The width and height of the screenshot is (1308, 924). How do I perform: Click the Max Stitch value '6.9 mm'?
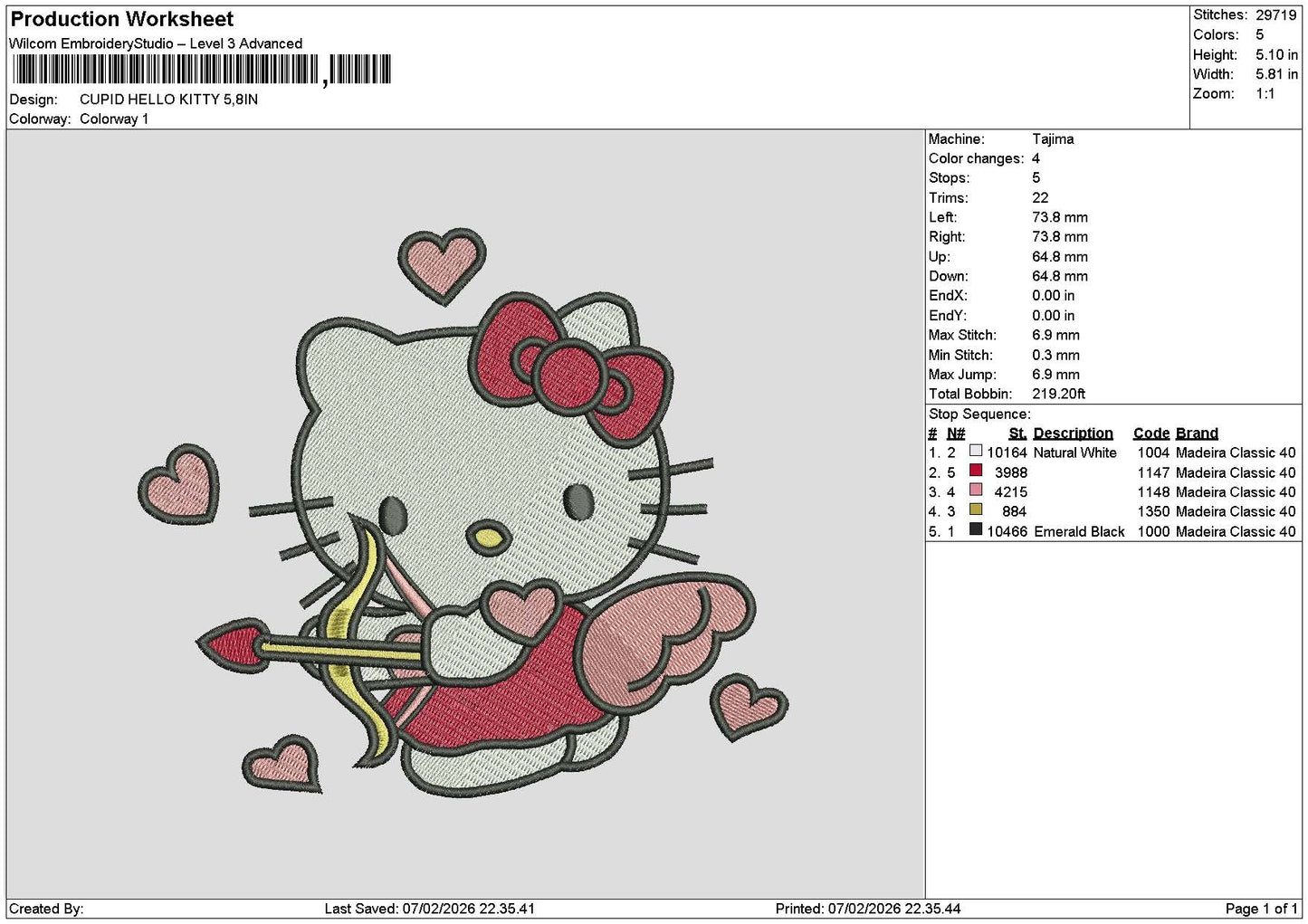(1055, 336)
